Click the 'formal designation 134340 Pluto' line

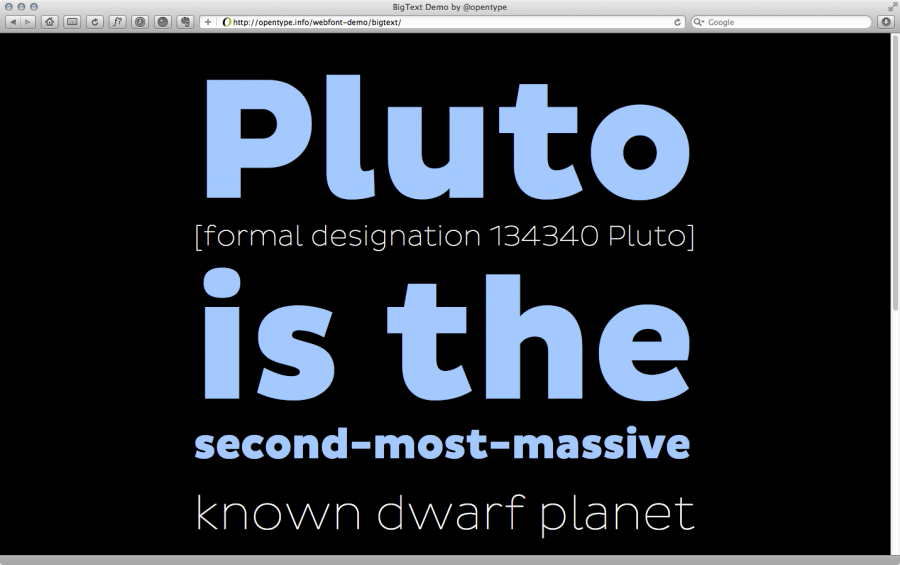tap(444, 237)
